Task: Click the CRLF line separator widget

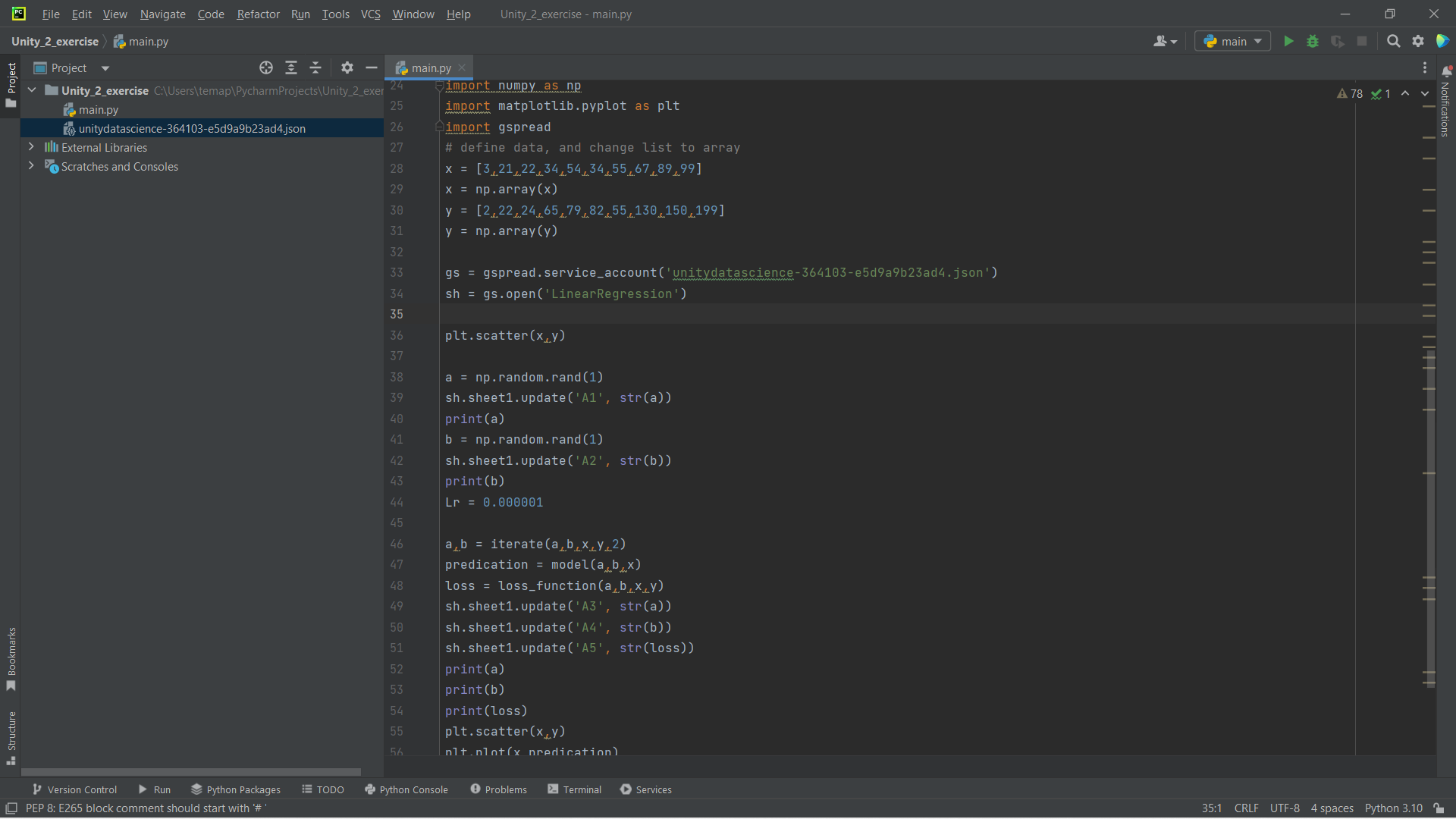Action: 1246,808
